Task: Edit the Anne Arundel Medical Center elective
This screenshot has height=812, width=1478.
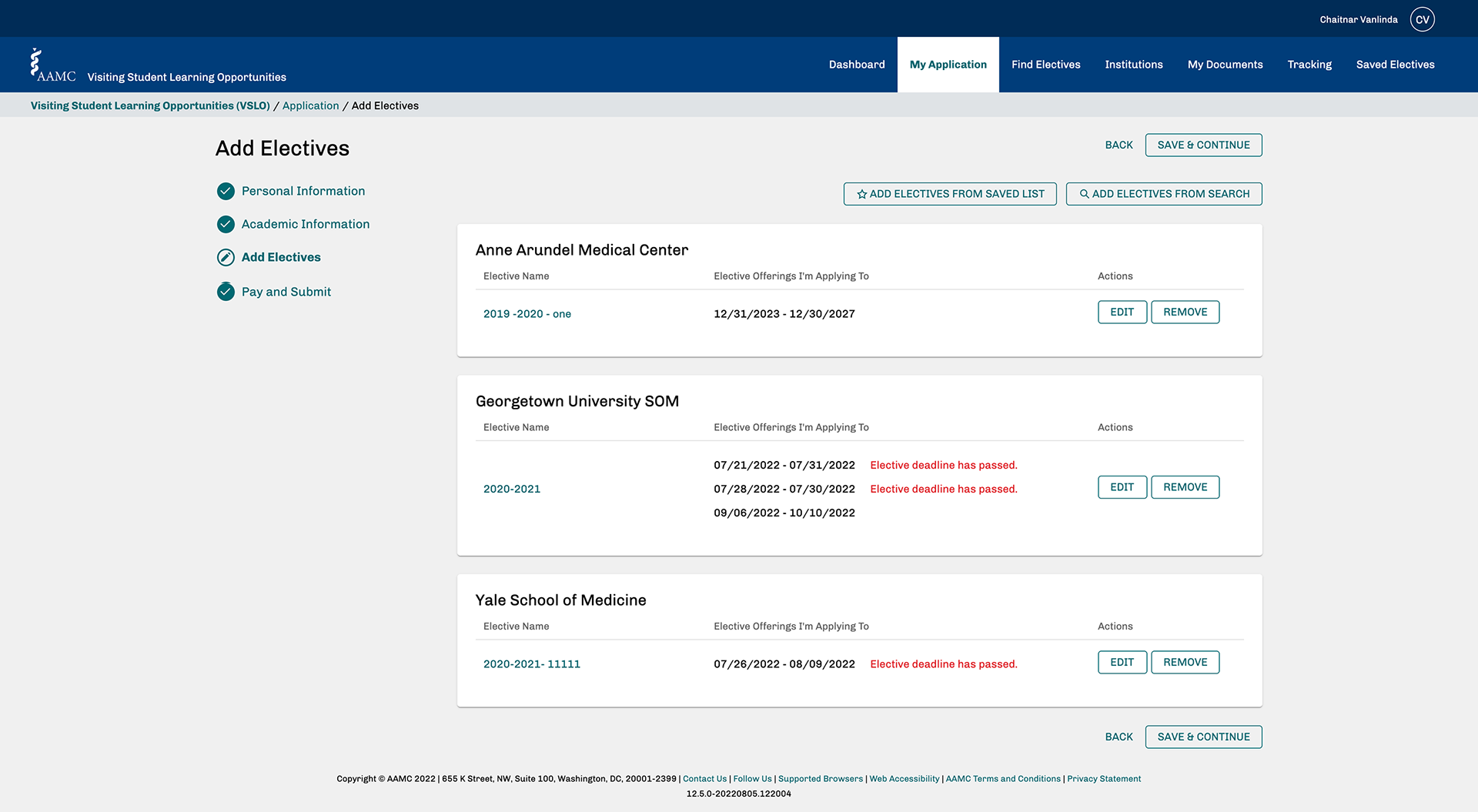Action: pyautogui.click(x=1122, y=312)
